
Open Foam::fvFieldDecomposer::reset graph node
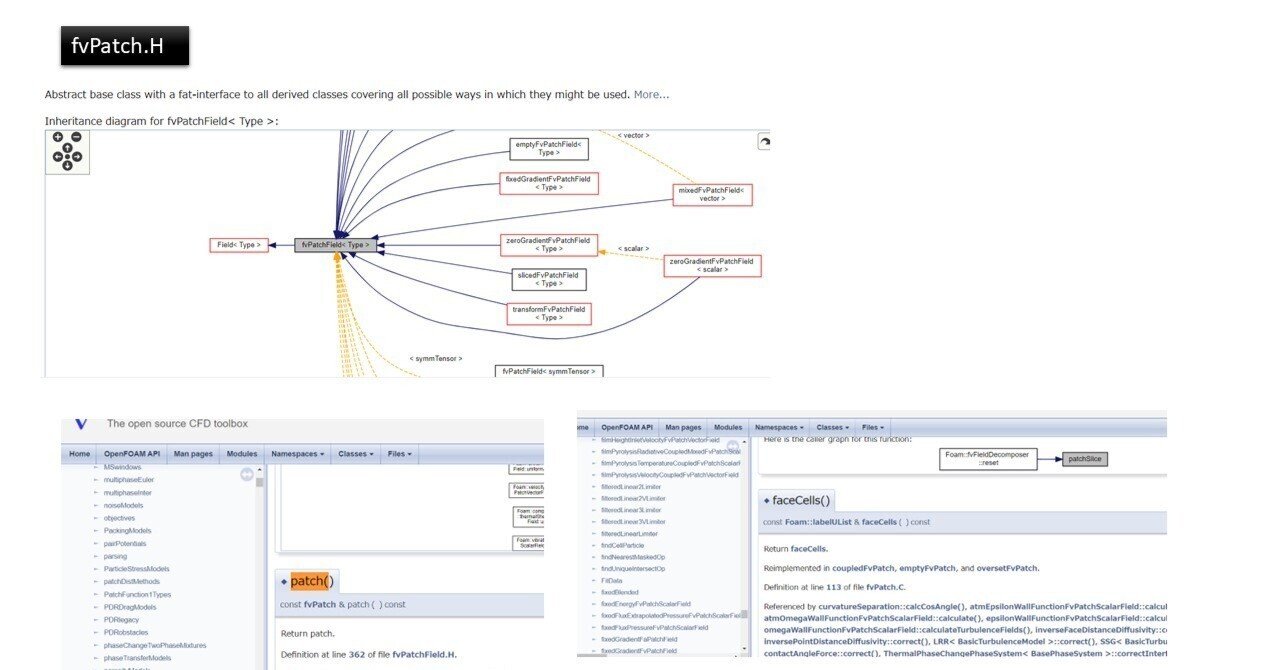989,459
